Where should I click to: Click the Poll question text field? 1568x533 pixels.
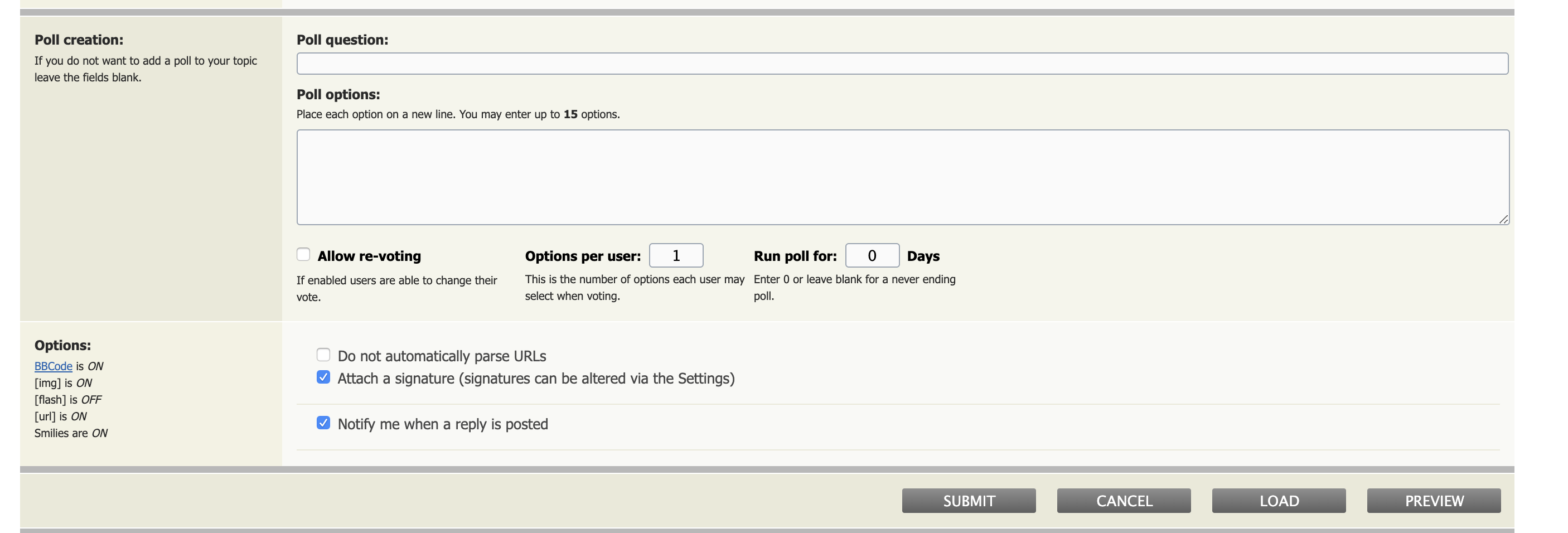(x=902, y=64)
